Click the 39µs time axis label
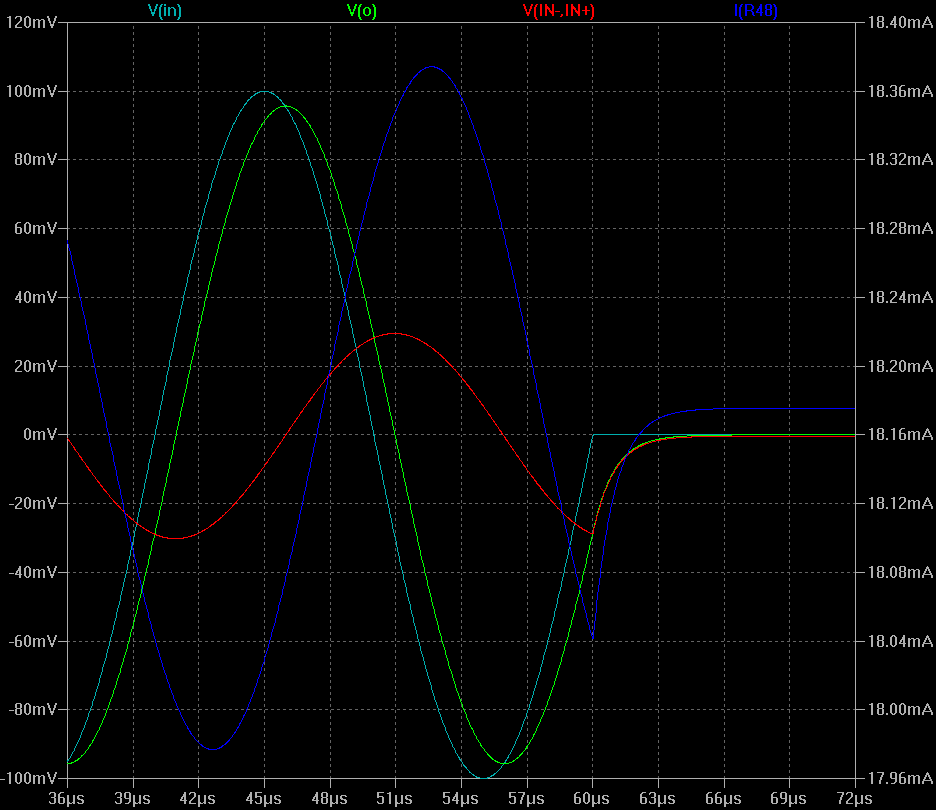Viewport: 936px width, 810px height. tap(133, 799)
